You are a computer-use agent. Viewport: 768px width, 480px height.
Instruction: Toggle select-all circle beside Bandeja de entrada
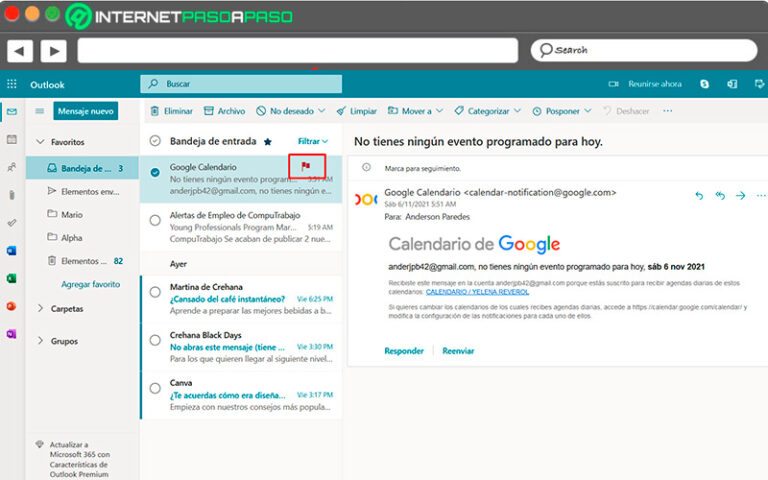click(155, 141)
